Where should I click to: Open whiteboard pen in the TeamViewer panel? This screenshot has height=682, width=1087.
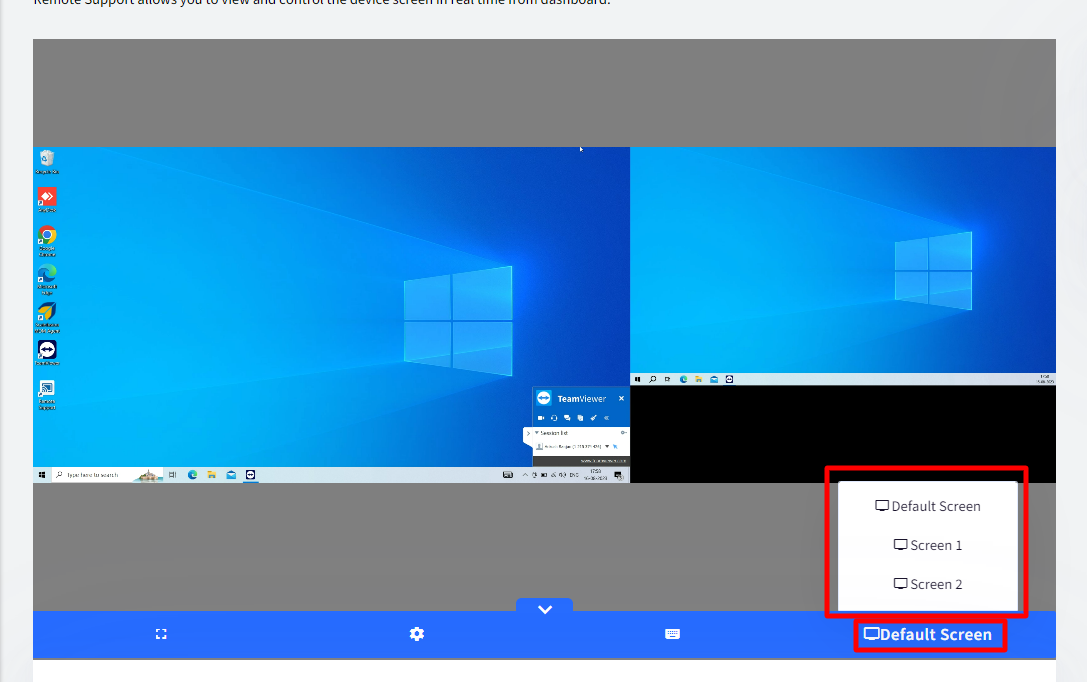[593, 418]
